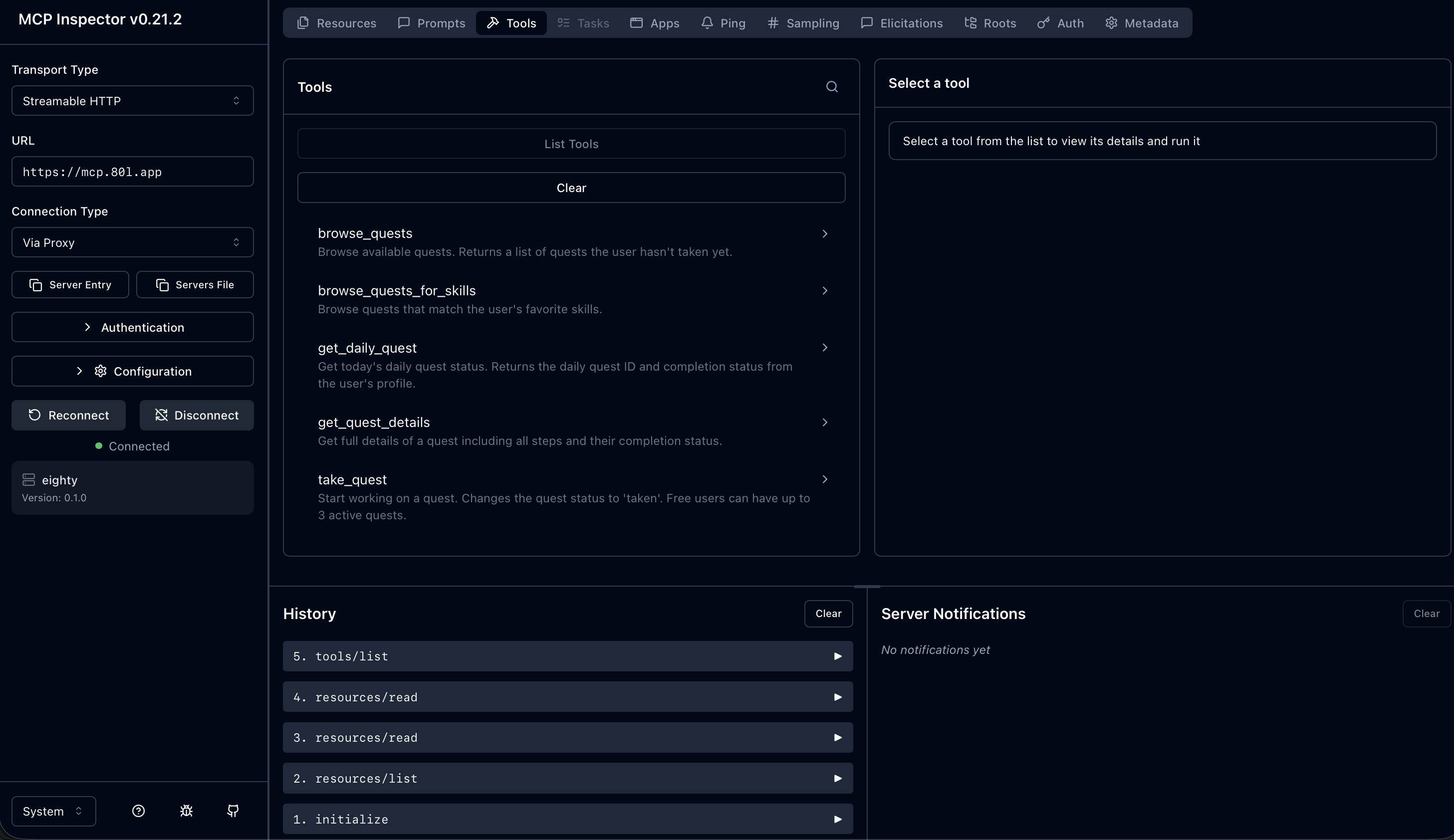The width and height of the screenshot is (1454, 840).
Task: Click the Apps tab window icon
Action: (636, 23)
